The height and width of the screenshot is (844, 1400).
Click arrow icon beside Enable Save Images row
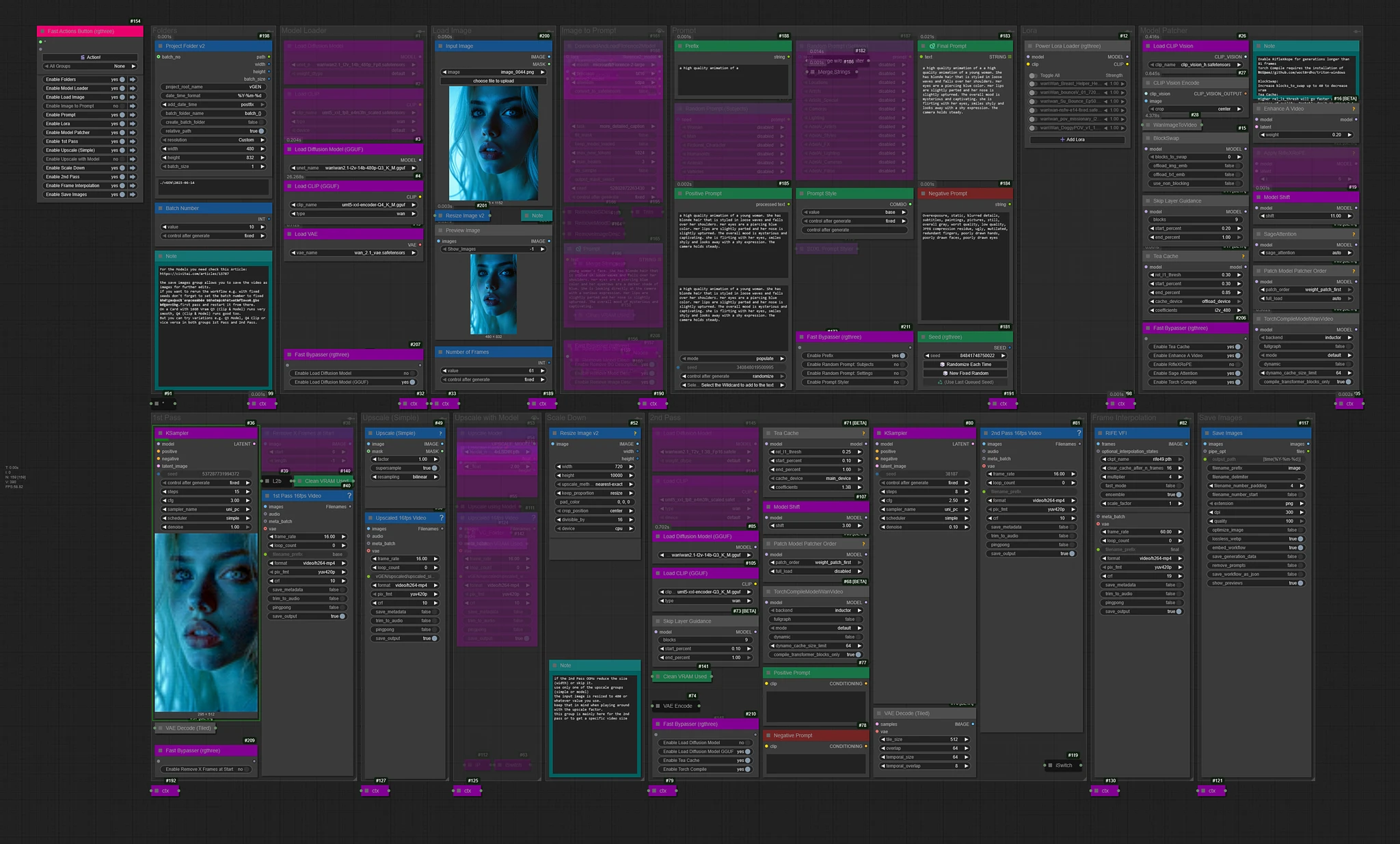(x=133, y=194)
